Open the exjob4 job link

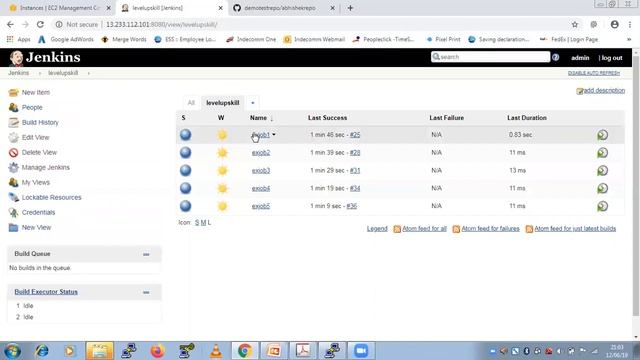click(x=261, y=188)
